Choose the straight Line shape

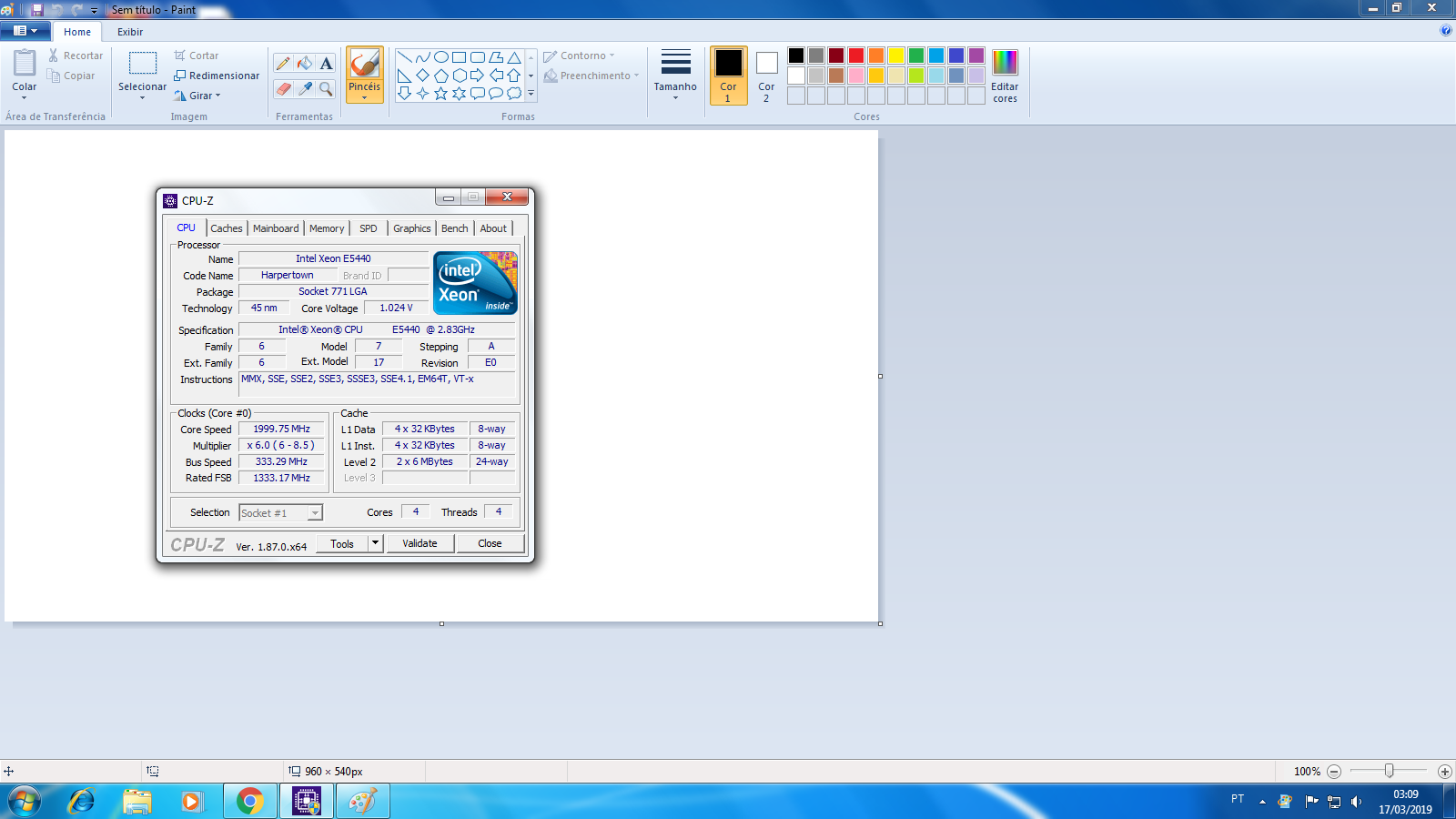tap(405, 57)
